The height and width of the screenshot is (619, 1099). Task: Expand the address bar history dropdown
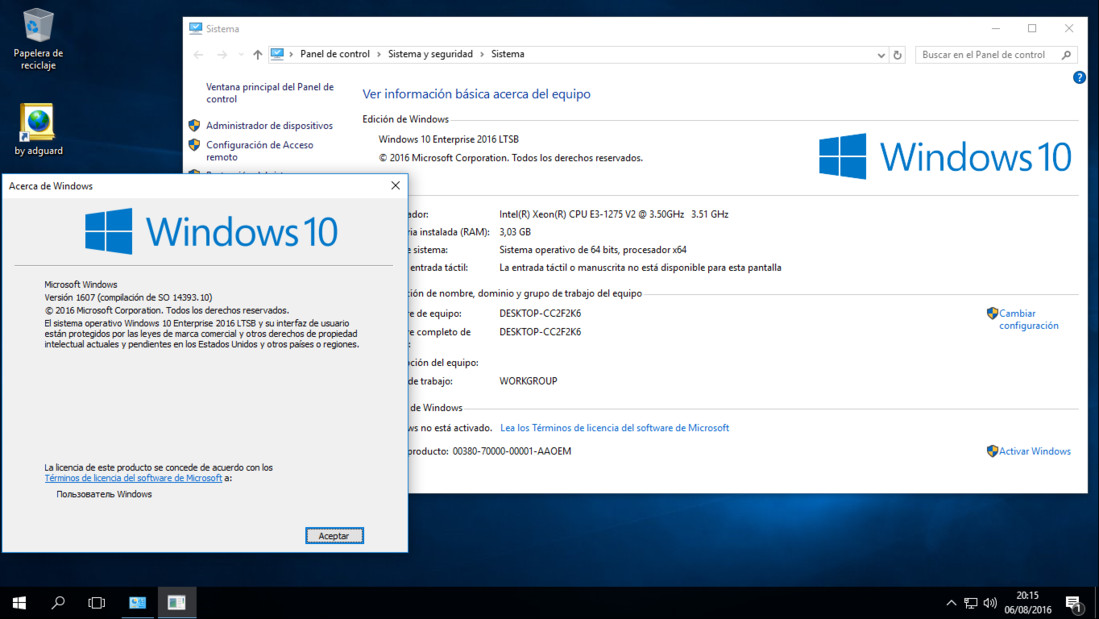(x=881, y=55)
